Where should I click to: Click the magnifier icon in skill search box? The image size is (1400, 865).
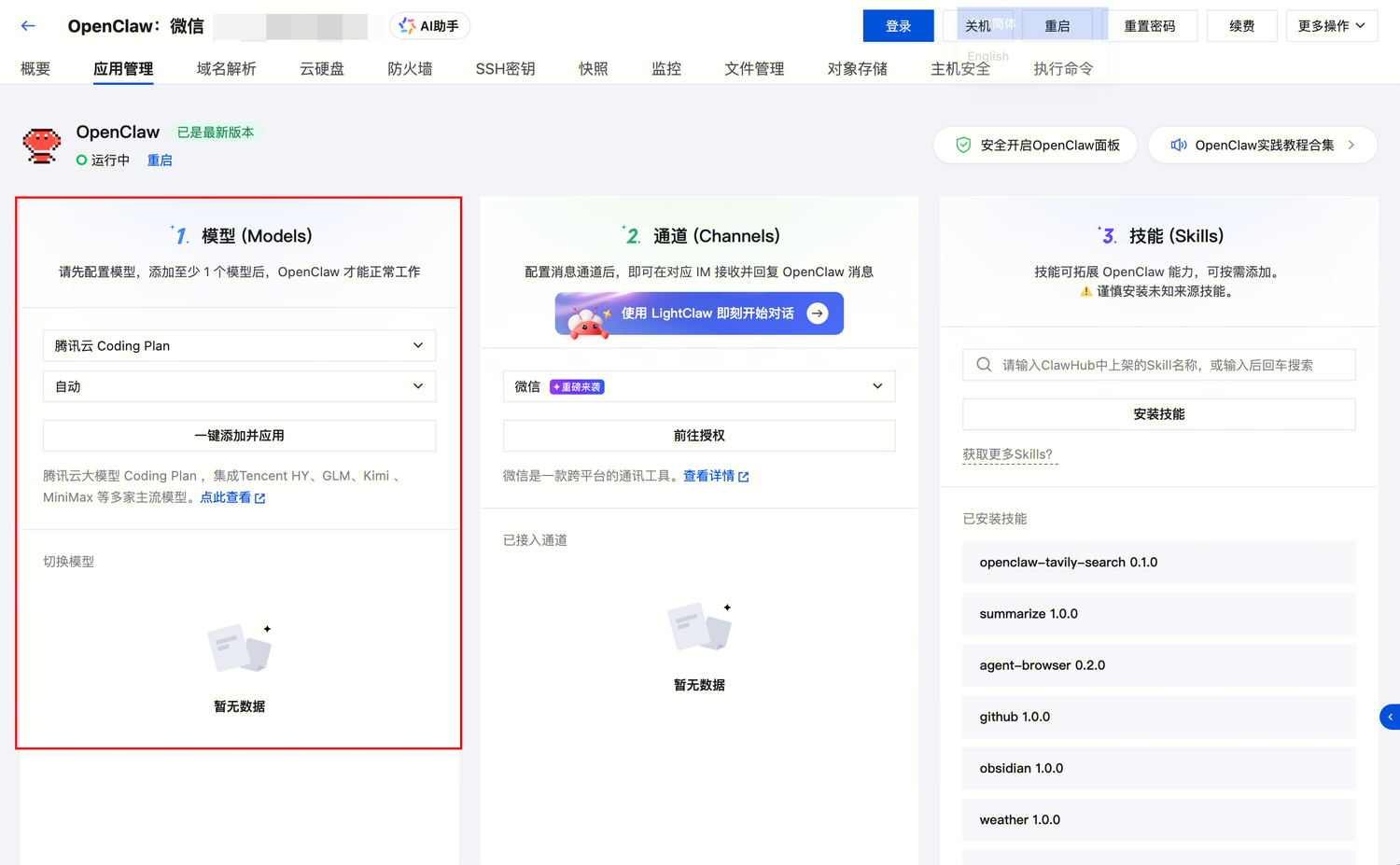click(983, 364)
